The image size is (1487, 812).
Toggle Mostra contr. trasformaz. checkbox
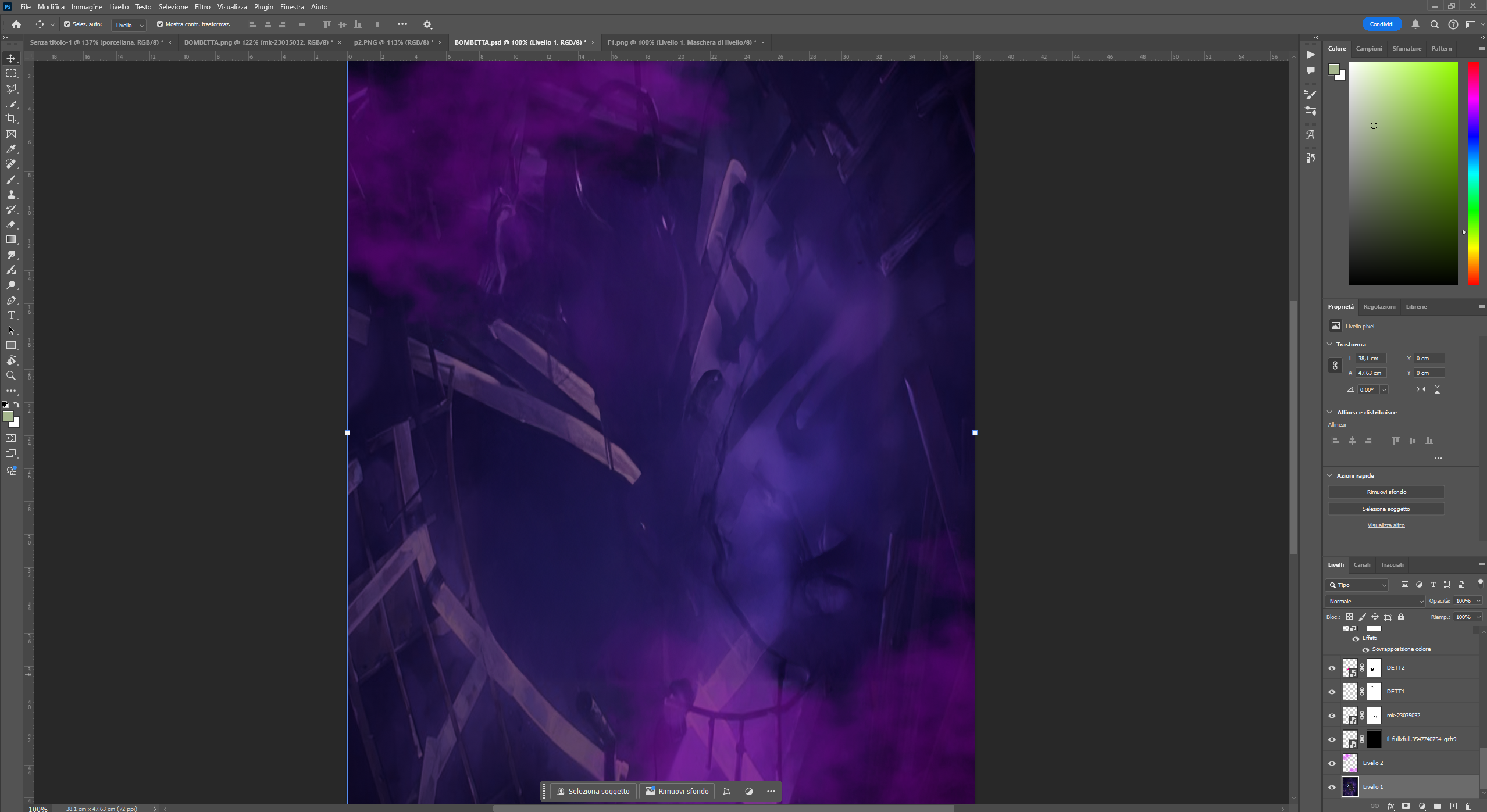pyautogui.click(x=160, y=24)
